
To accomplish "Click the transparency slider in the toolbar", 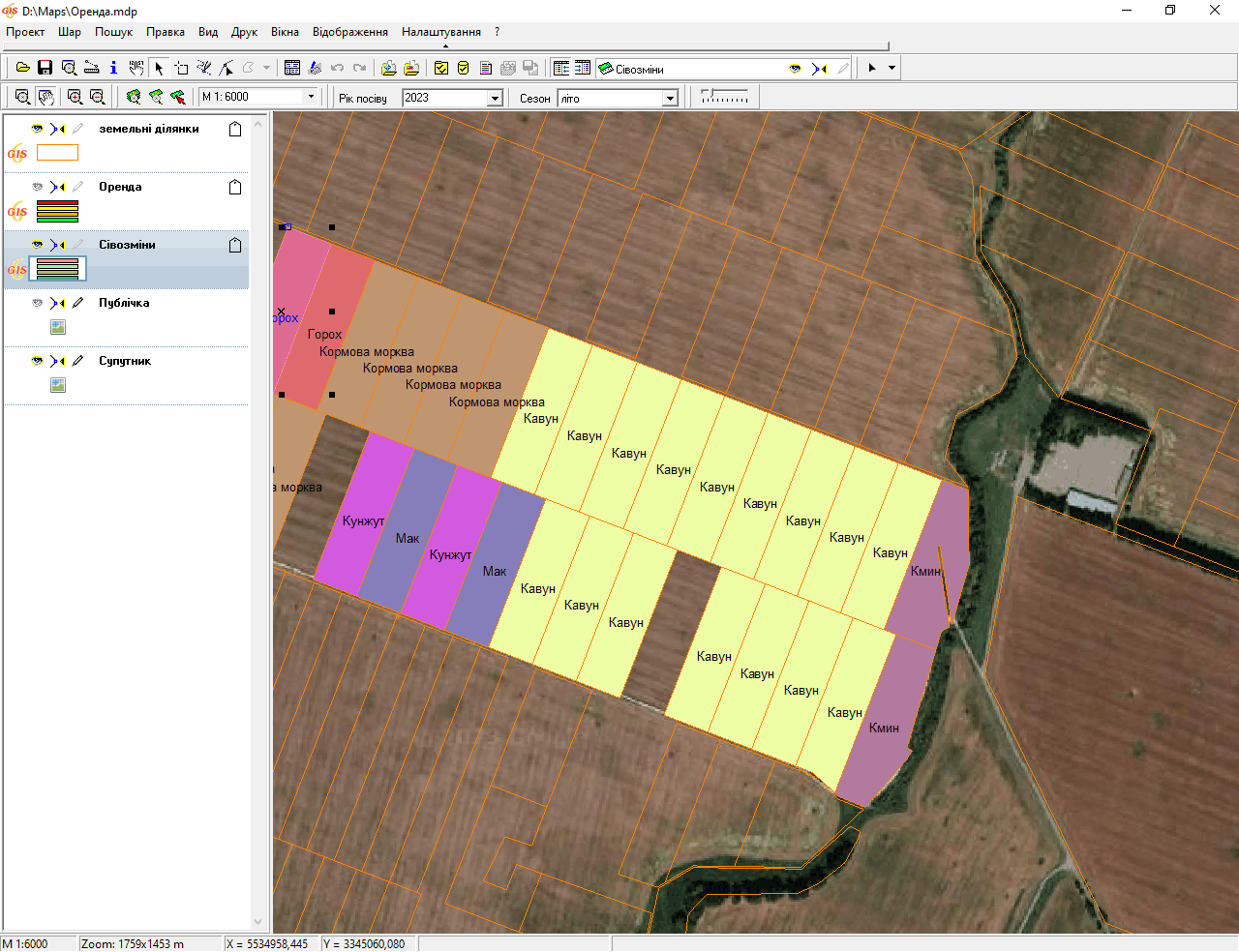I will click(x=724, y=97).
